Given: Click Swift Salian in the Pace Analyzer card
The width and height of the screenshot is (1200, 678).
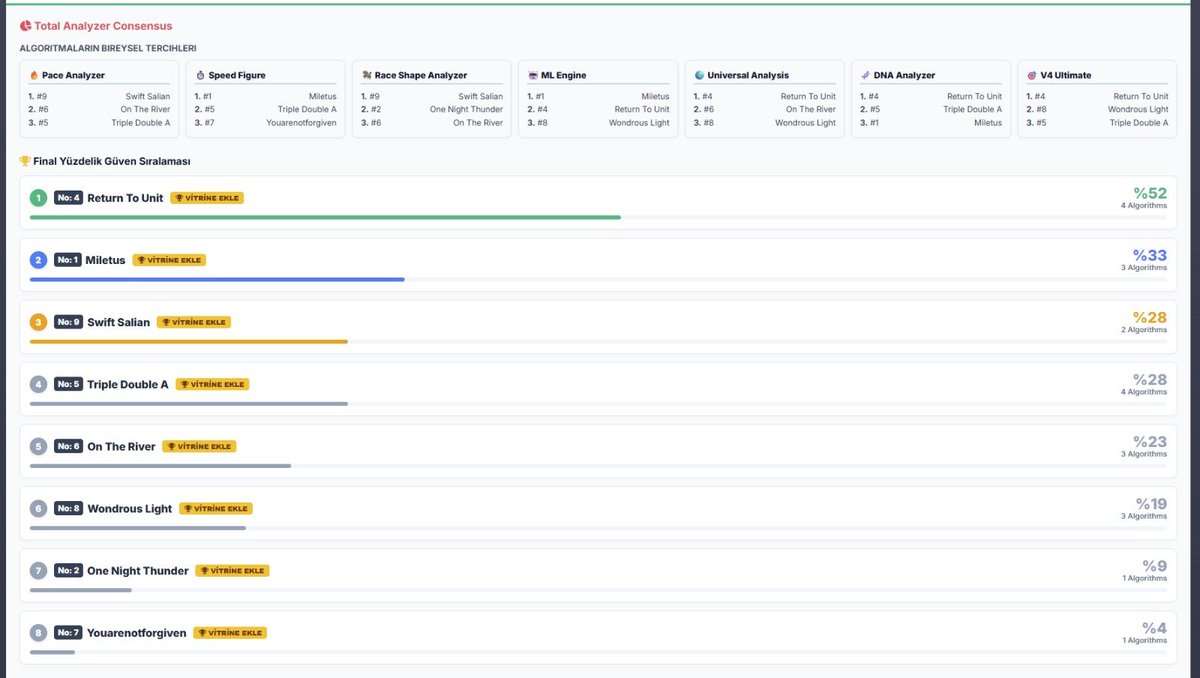Looking at the screenshot, I should 148,97.
